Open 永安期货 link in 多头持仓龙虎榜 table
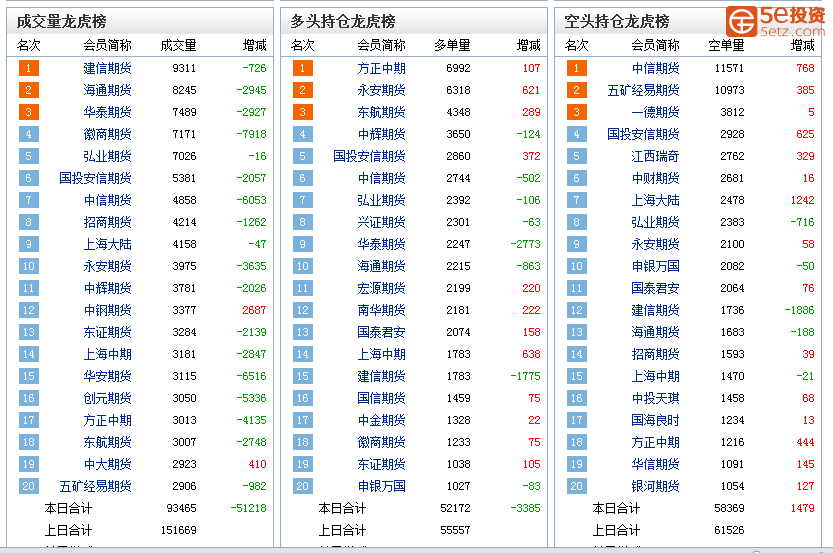This screenshot has height=553, width=833. coord(381,90)
